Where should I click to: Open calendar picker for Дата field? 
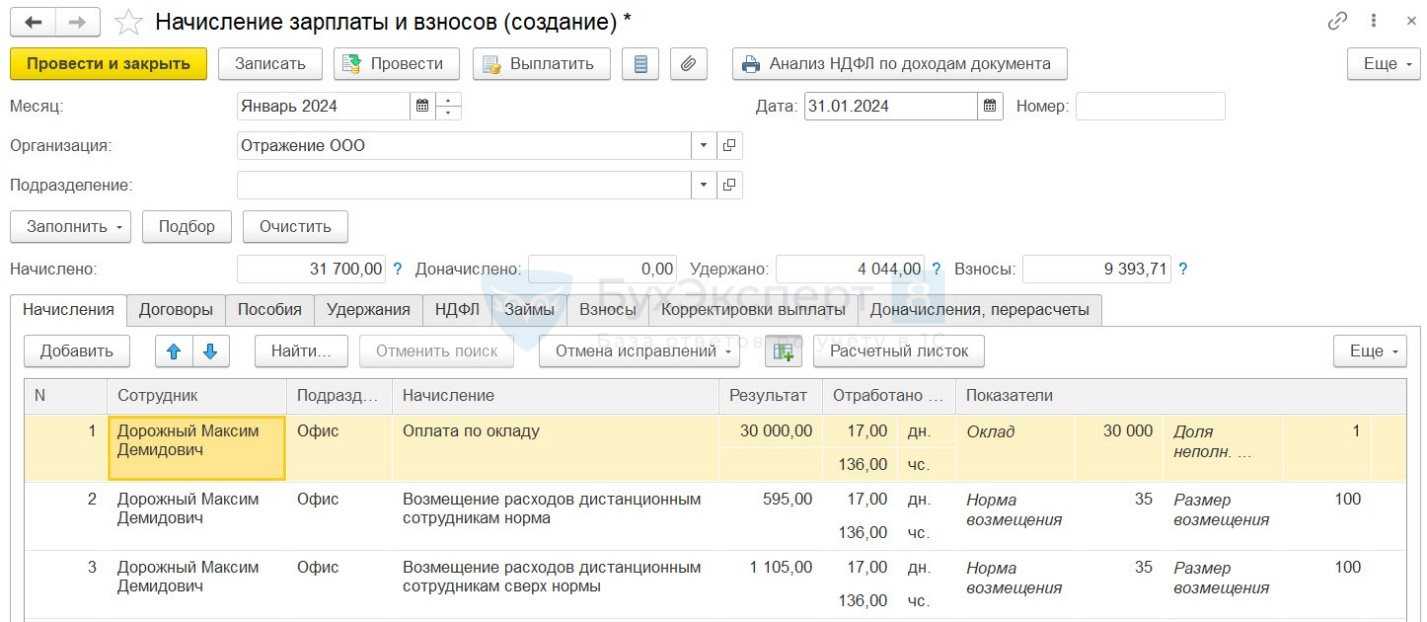(990, 106)
